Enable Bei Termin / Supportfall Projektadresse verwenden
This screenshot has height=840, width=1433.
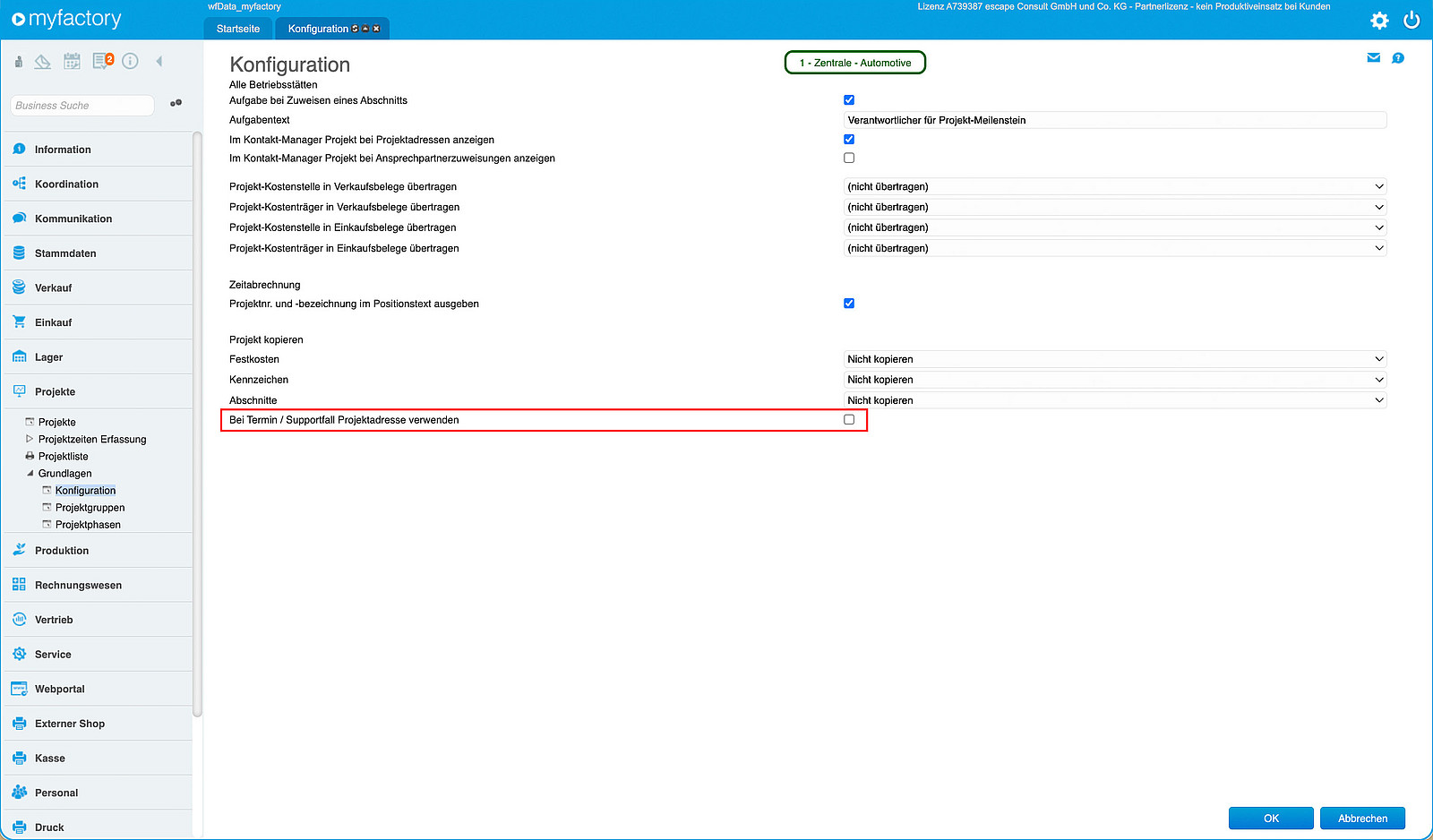tap(849, 419)
